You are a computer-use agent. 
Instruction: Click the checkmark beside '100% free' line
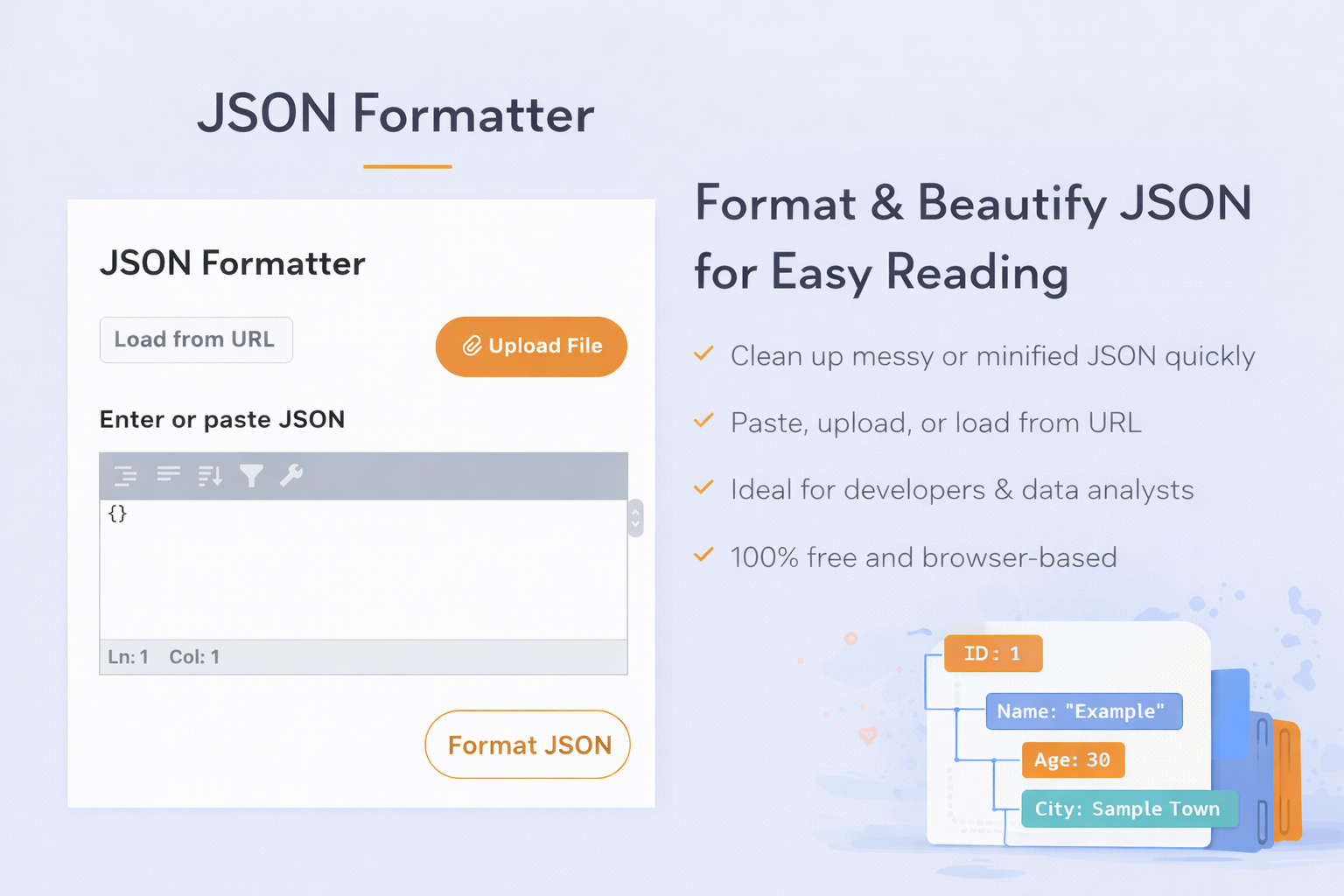coord(703,556)
